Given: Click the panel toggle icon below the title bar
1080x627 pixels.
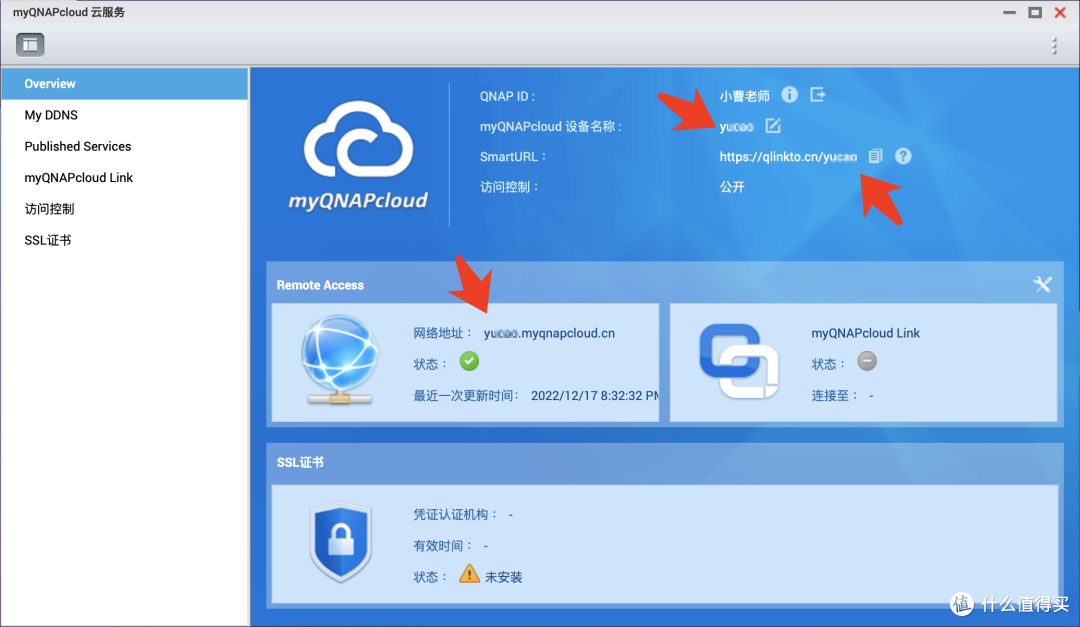Looking at the screenshot, I should pos(29,44).
